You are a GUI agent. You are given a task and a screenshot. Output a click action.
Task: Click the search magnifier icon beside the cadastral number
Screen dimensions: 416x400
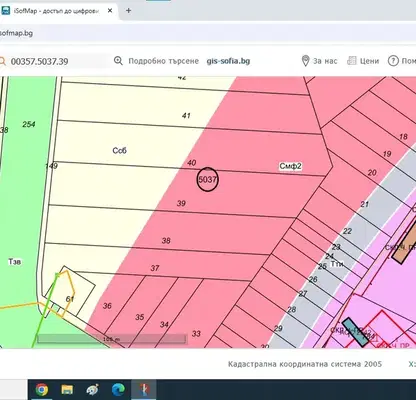tap(2, 61)
